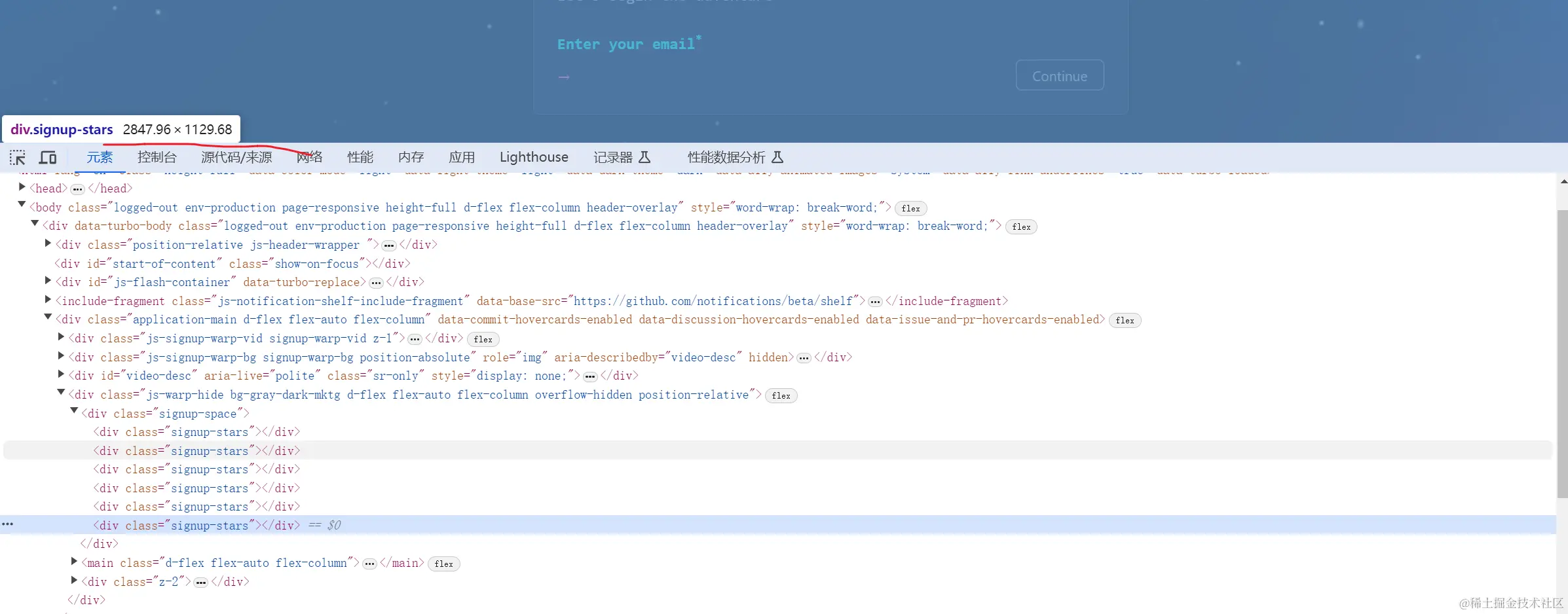Open the 应用 tab
Image resolution: width=1568 pixels, height=614 pixels.
coord(462,157)
